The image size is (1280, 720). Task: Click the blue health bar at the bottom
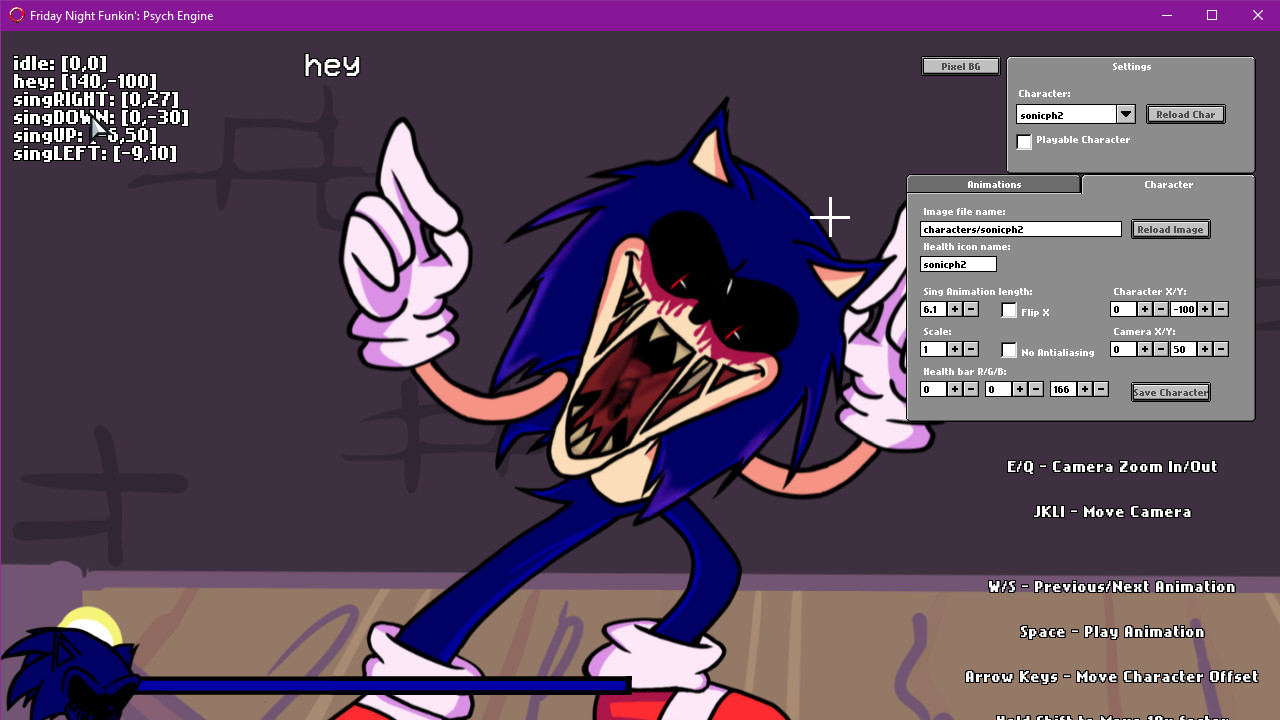385,684
